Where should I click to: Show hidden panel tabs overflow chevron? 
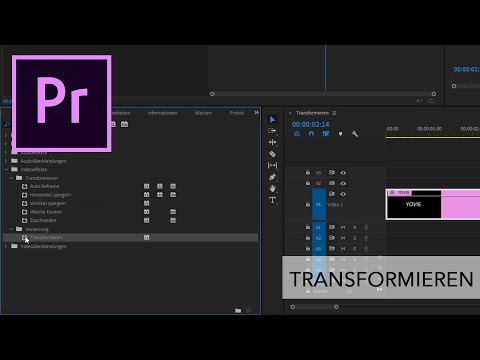coord(256,113)
